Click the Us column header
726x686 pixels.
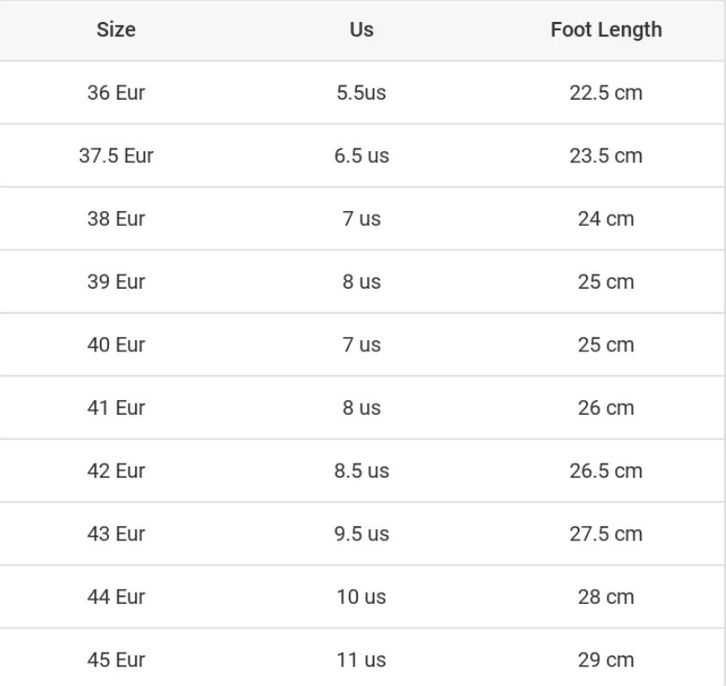(361, 30)
